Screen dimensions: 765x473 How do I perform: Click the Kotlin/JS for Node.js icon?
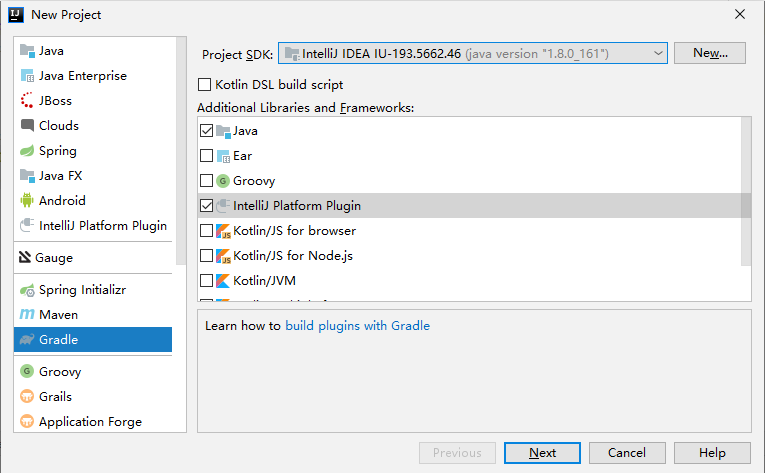click(223, 256)
